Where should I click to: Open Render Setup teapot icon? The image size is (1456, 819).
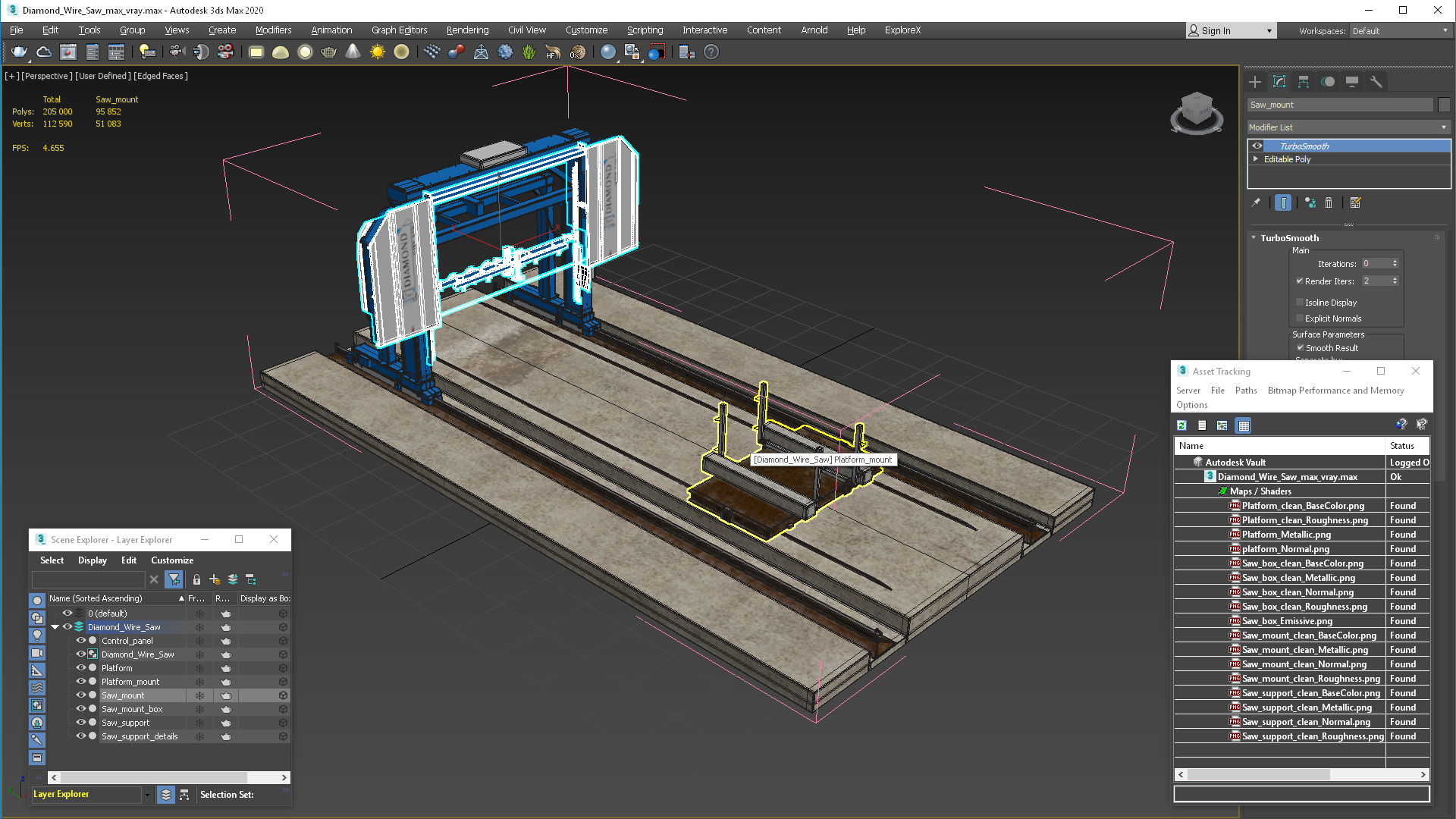[19, 52]
